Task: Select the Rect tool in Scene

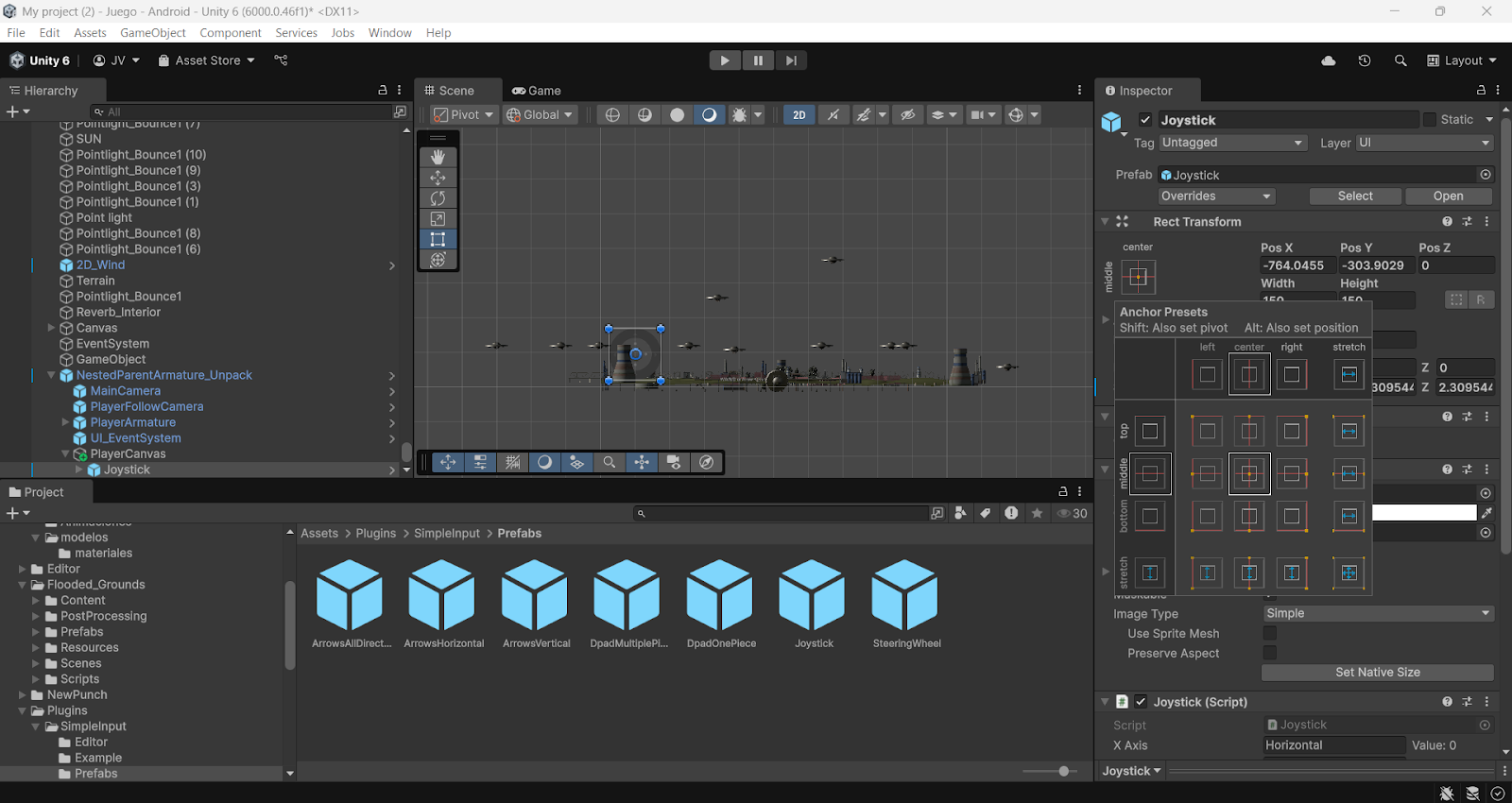Action: tap(438, 240)
